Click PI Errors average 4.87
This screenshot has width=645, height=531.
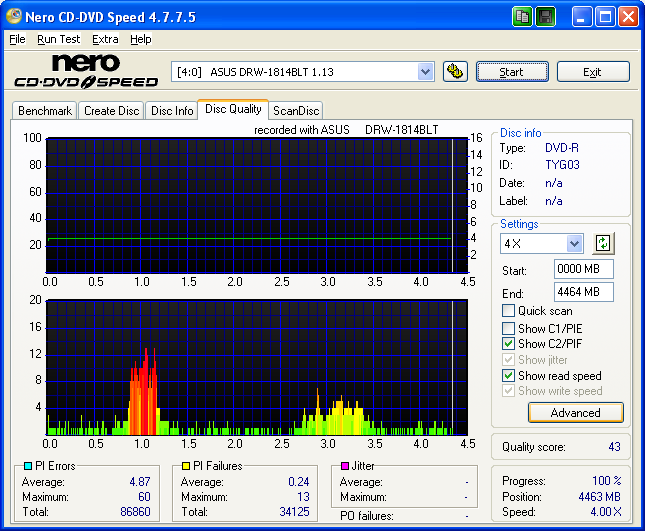pyautogui.click(x=140, y=482)
